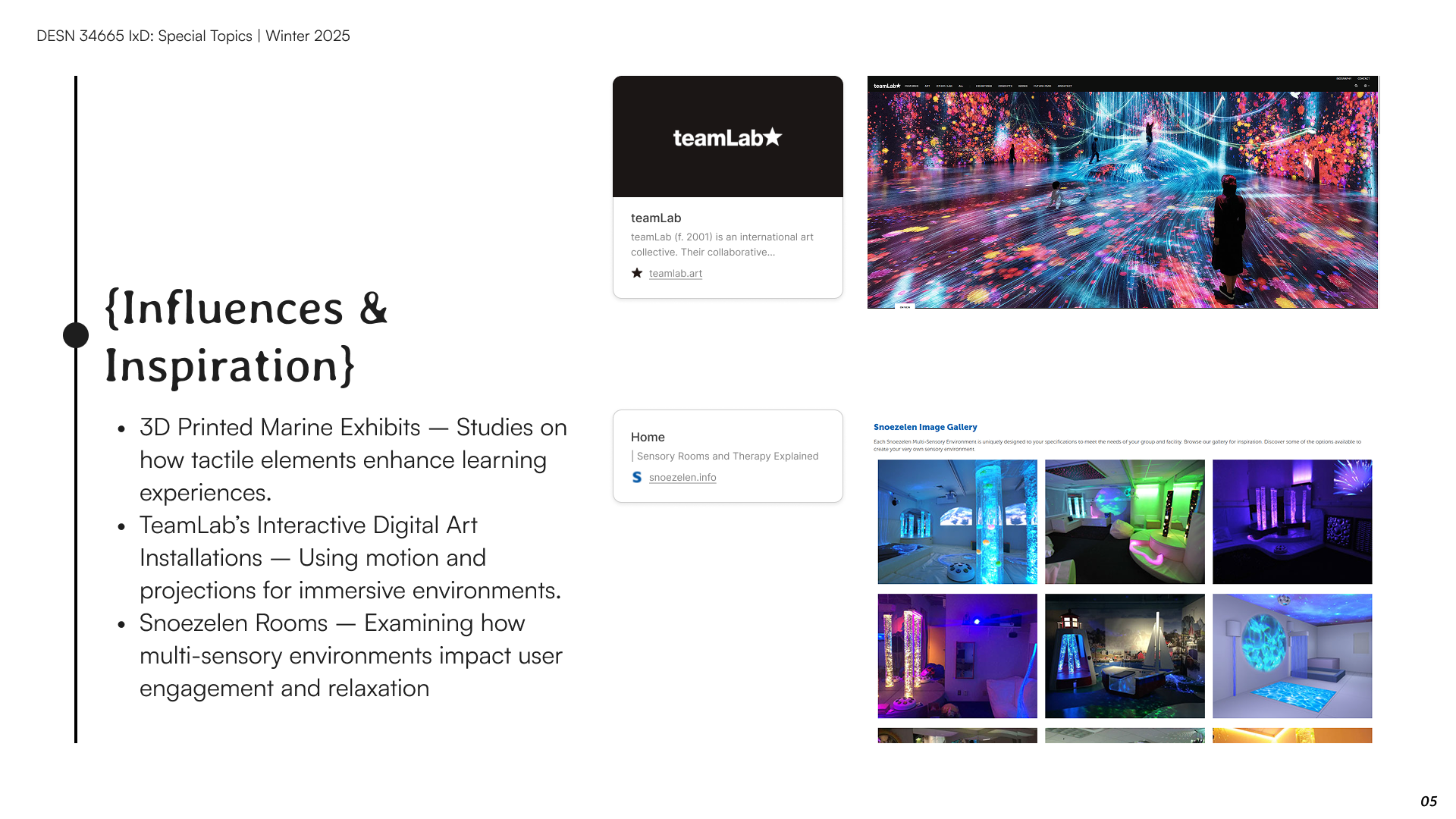Select the green-lit sensory room thumbnail

pyautogui.click(x=1125, y=522)
